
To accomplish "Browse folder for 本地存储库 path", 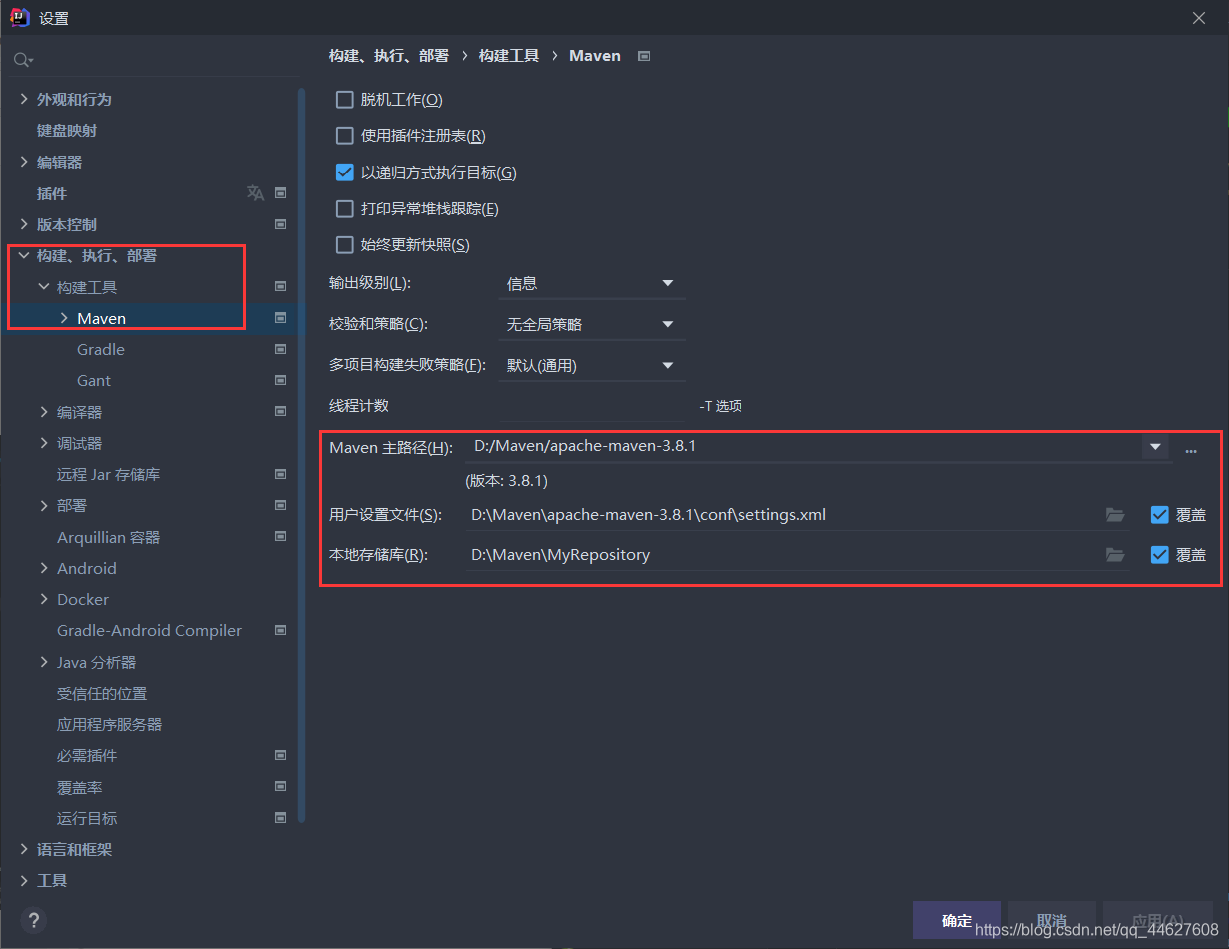I will (1115, 554).
